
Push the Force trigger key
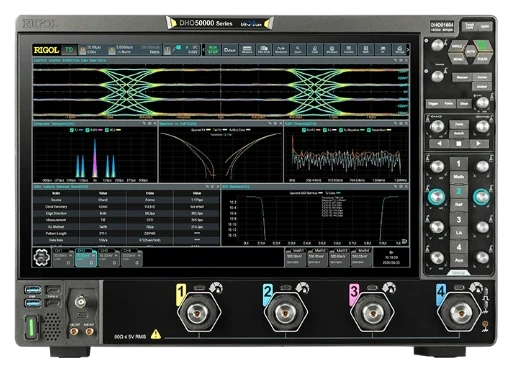point(448,104)
